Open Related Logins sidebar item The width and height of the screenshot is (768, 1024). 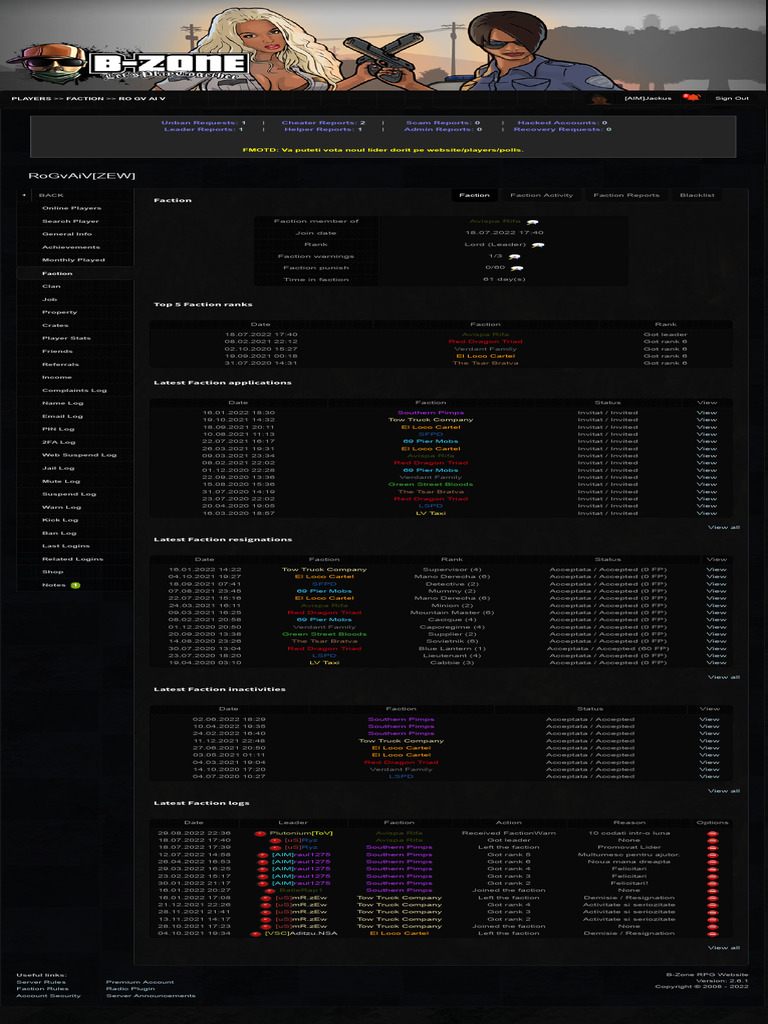(x=72, y=559)
